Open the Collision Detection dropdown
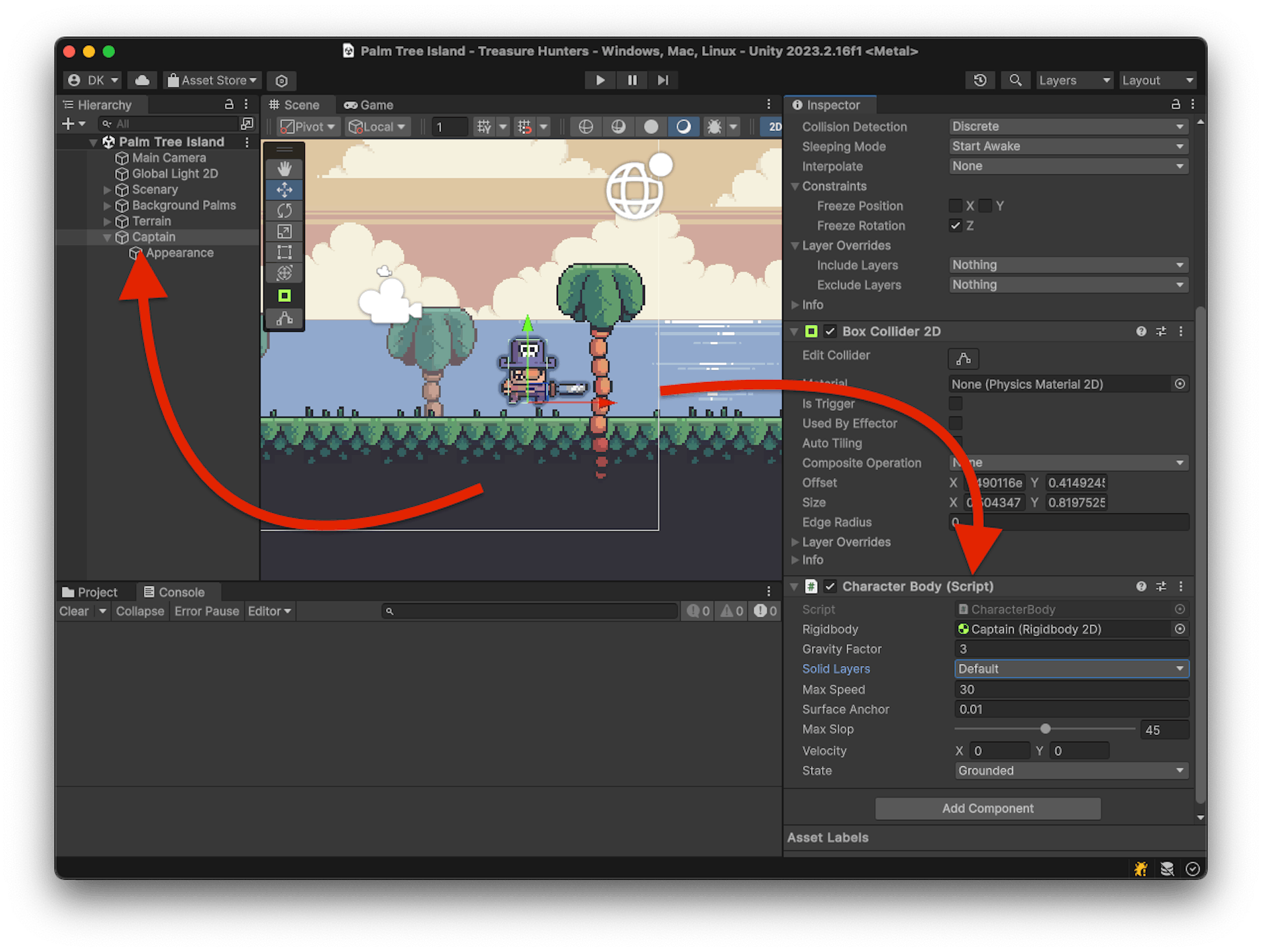 pos(1067,126)
